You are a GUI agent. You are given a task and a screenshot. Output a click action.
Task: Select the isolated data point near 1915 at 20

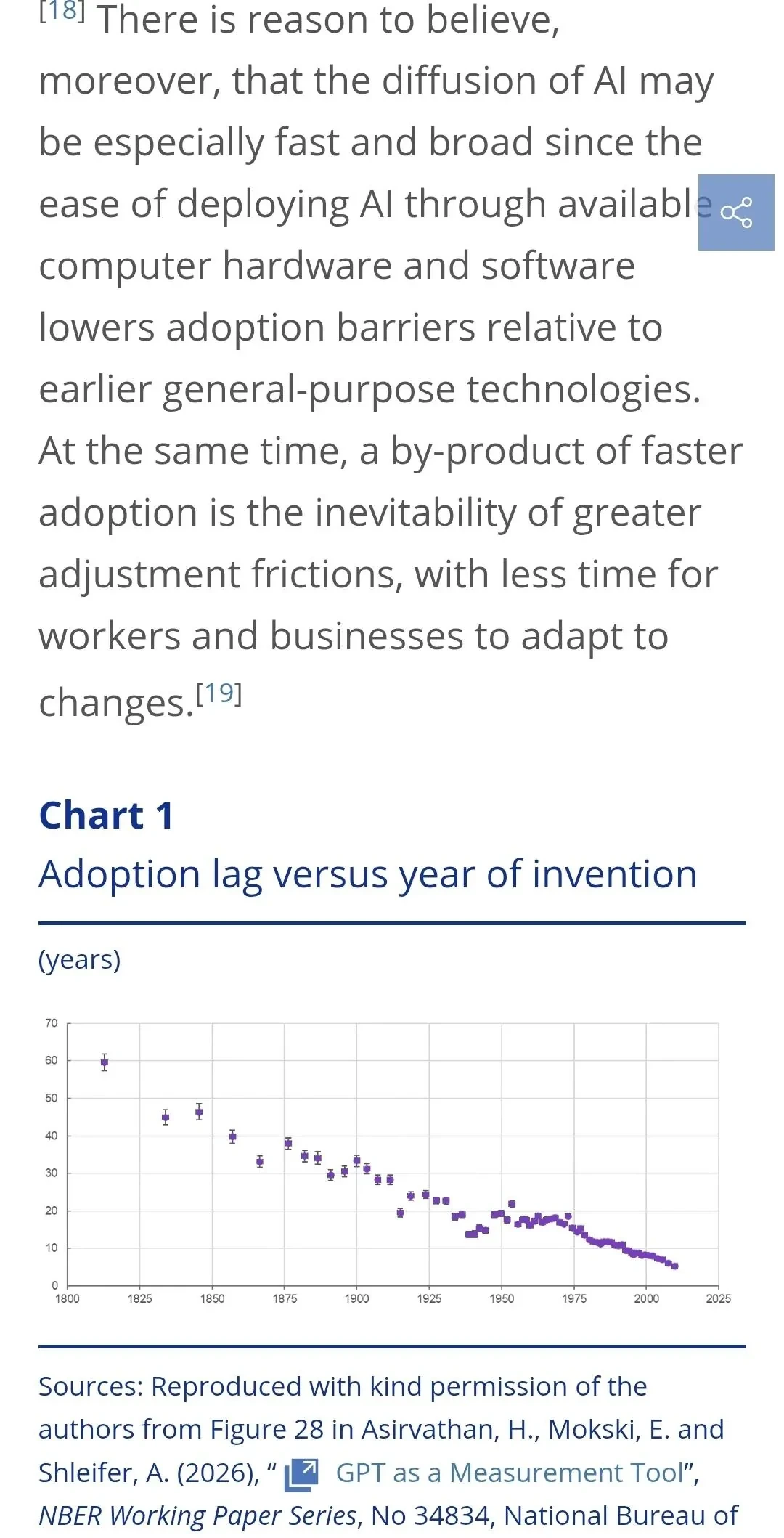(x=400, y=1212)
